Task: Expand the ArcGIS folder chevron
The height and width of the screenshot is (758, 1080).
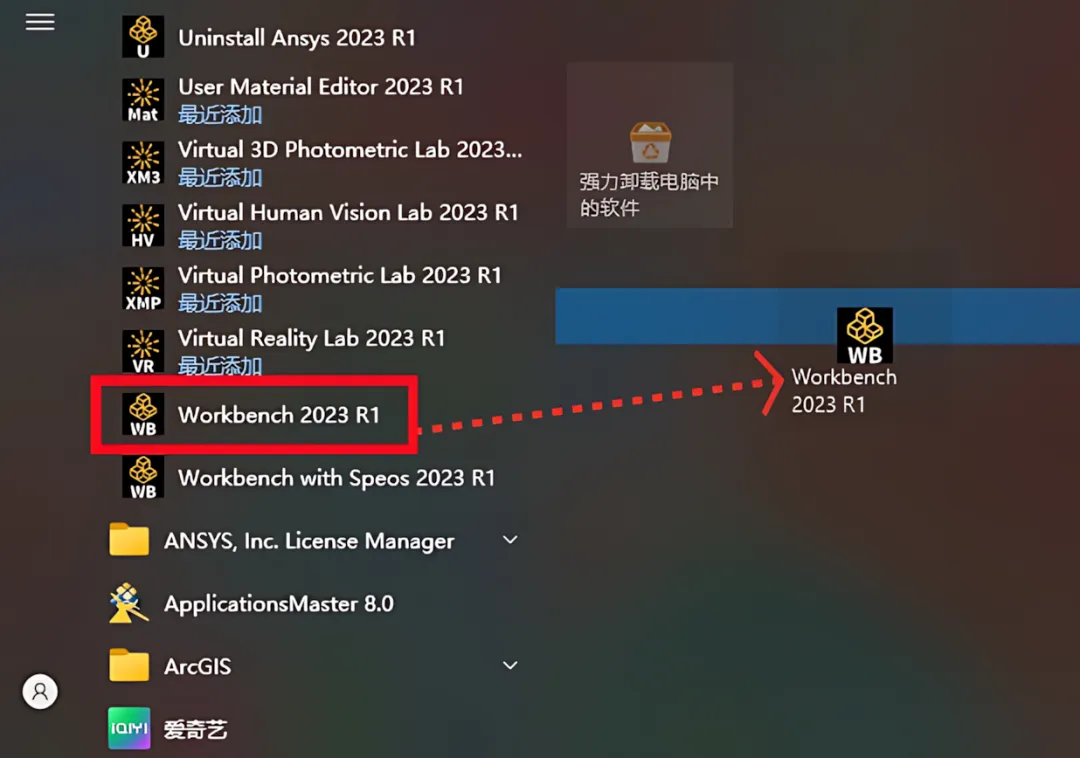Action: [x=510, y=666]
